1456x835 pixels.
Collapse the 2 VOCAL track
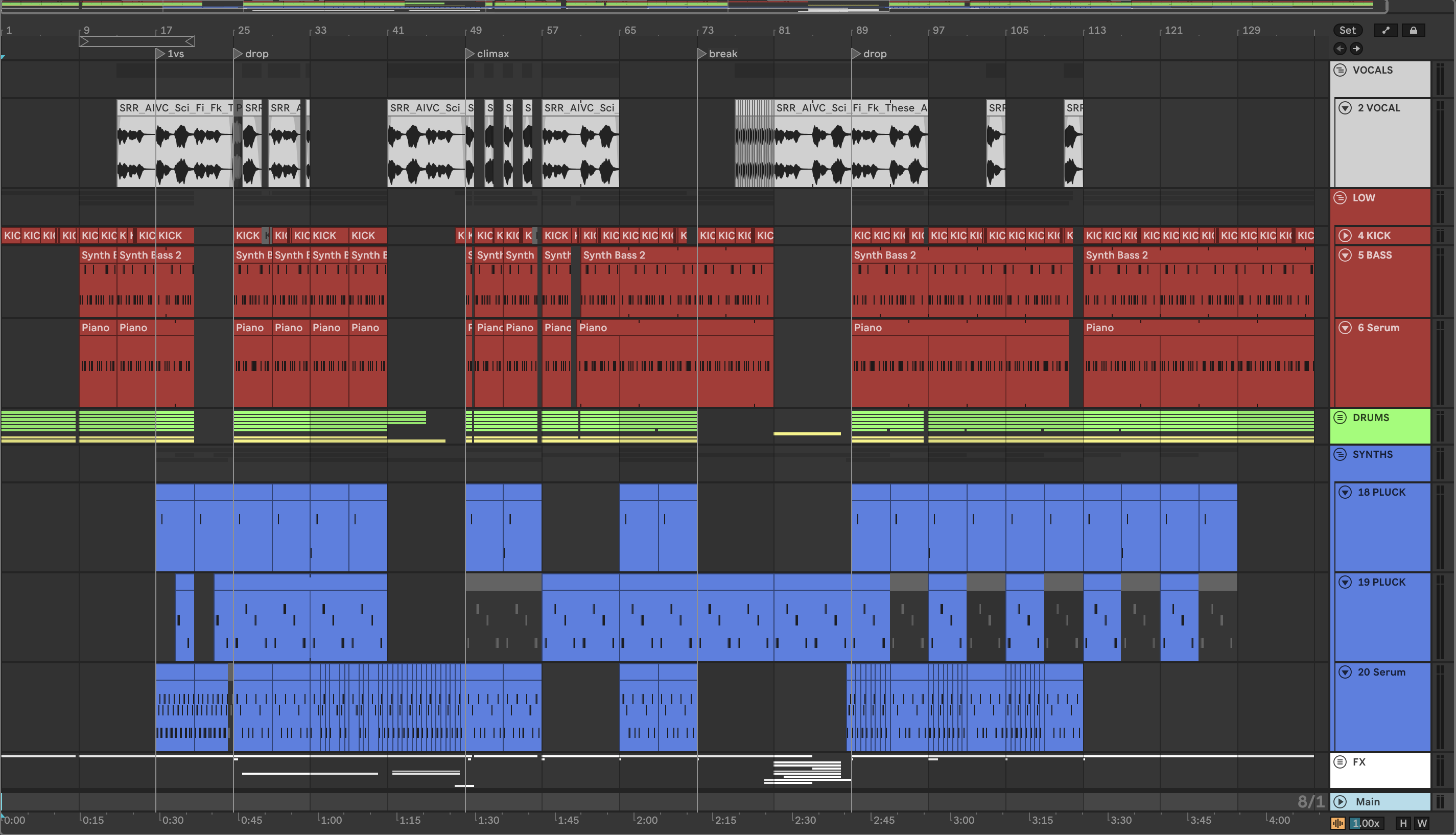pyautogui.click(x=1345, y=108)
